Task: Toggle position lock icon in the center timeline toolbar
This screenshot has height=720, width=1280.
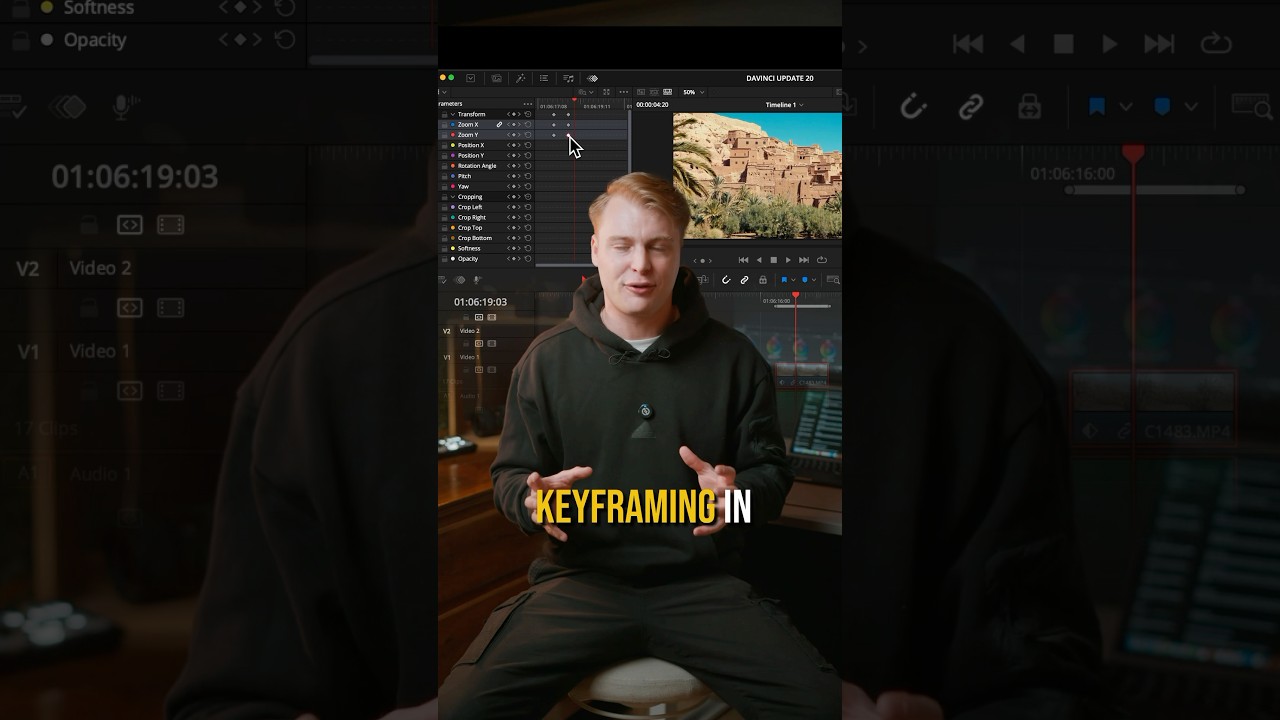Action: coord(763,280)
